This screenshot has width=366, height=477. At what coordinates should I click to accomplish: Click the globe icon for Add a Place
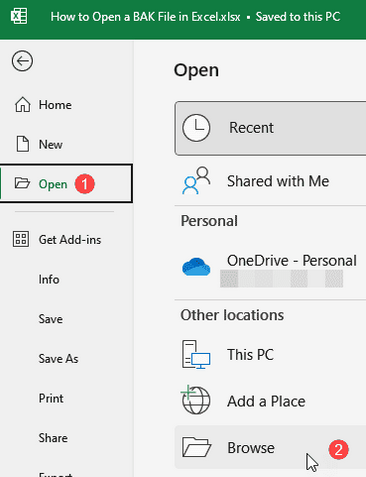click(x=196, y=400)
